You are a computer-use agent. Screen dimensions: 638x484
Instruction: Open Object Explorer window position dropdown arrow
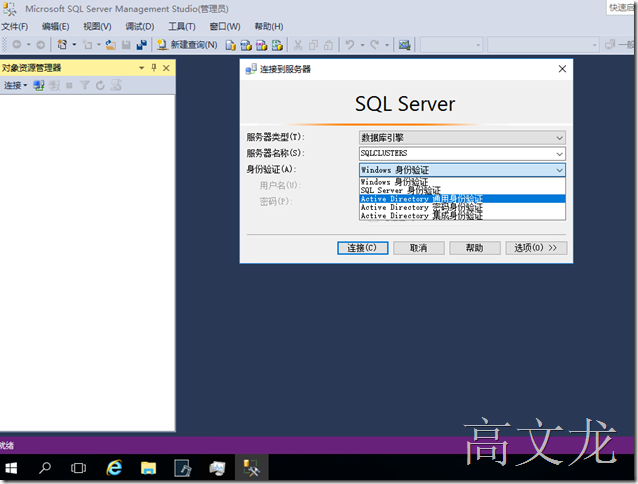point(142,68)
